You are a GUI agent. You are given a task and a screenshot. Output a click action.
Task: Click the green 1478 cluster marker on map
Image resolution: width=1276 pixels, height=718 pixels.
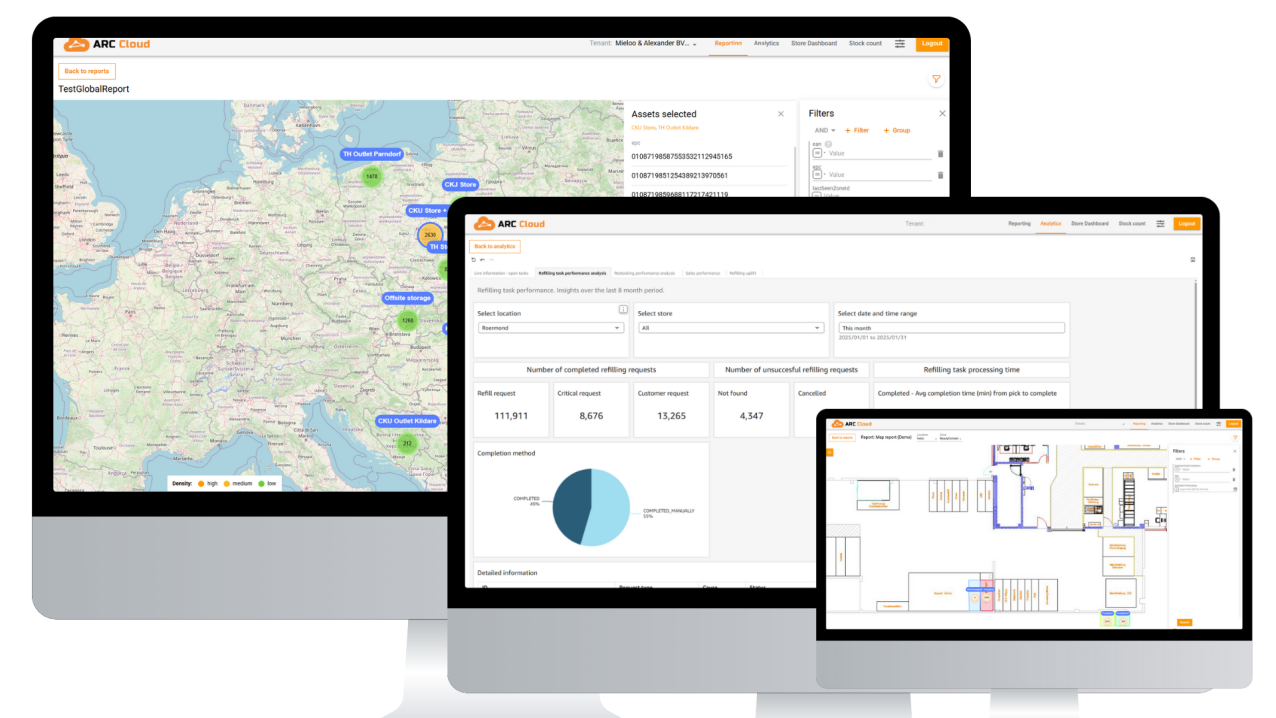tap(371, 176)
